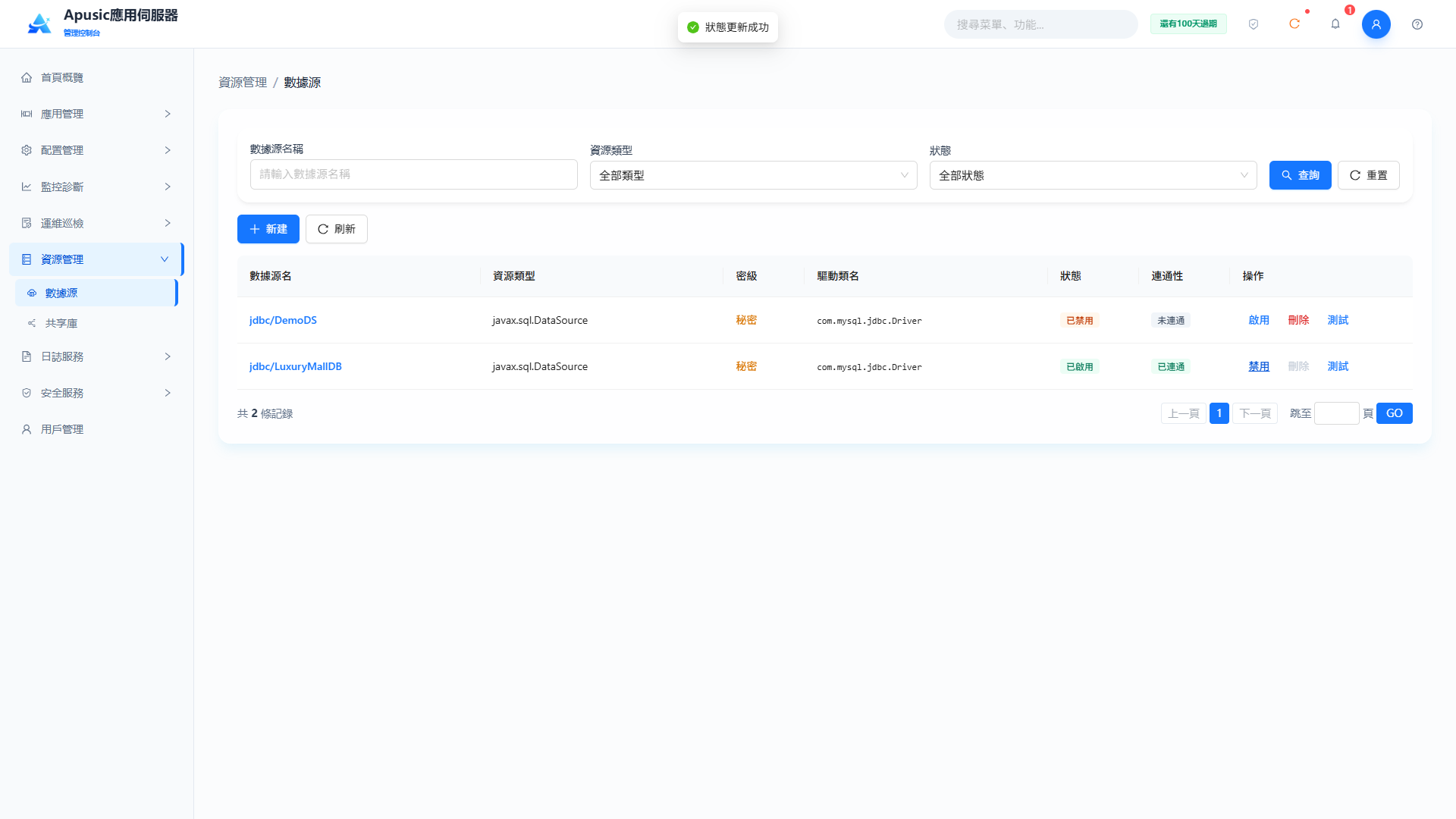Open the jdbc/LuxuryMallDB link

click(296, 366)
